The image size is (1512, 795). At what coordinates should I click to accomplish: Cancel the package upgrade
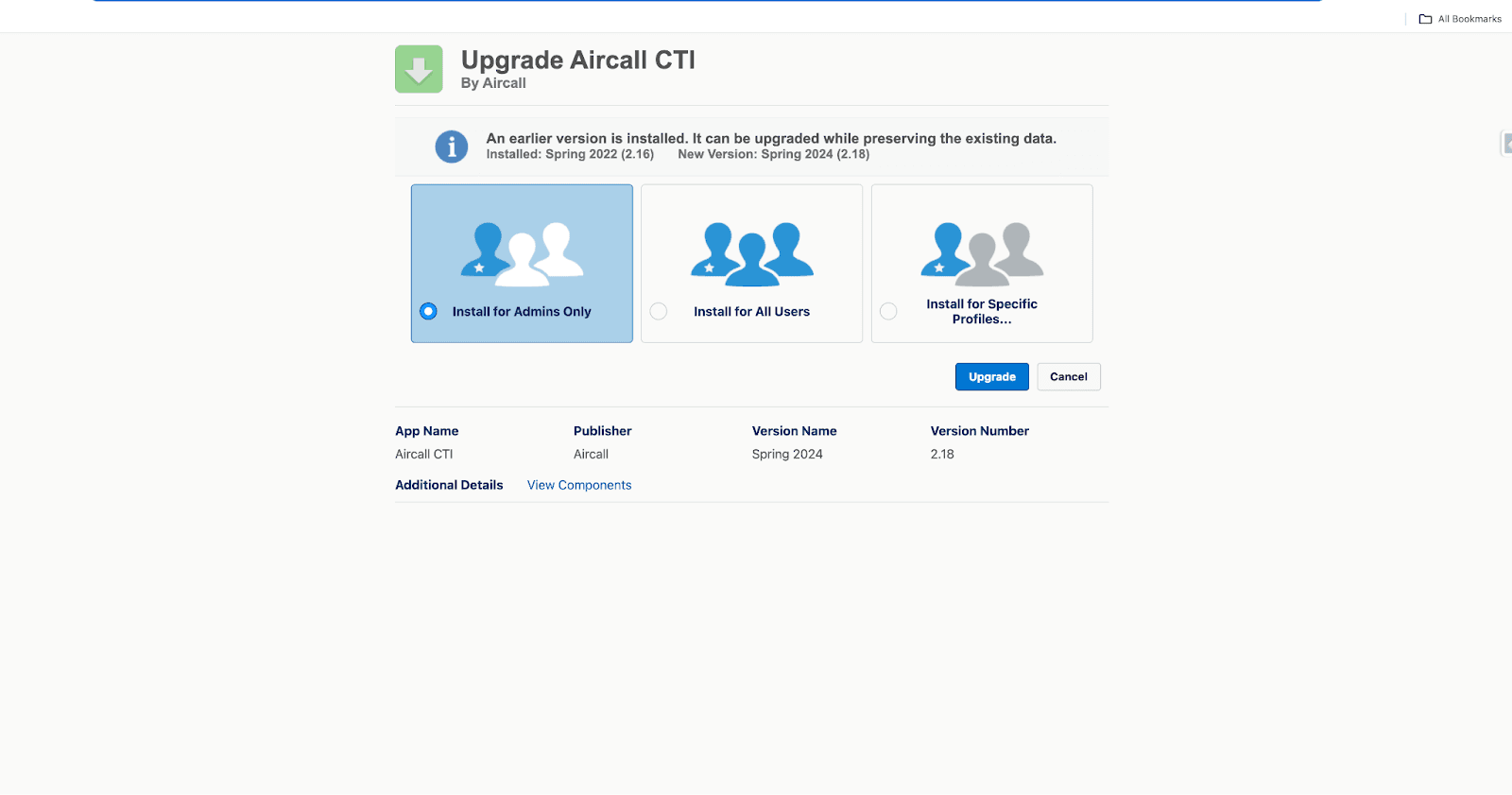coord(1068,376)
